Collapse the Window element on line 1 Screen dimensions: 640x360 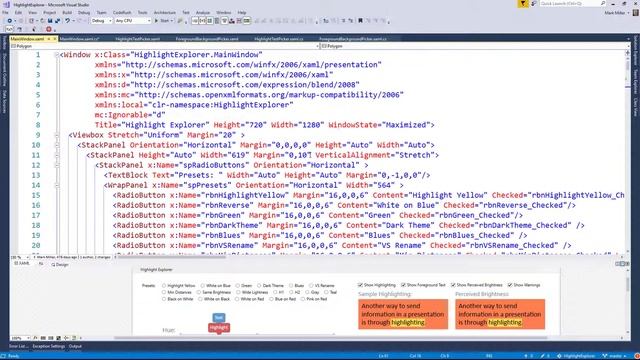[57, 55]
